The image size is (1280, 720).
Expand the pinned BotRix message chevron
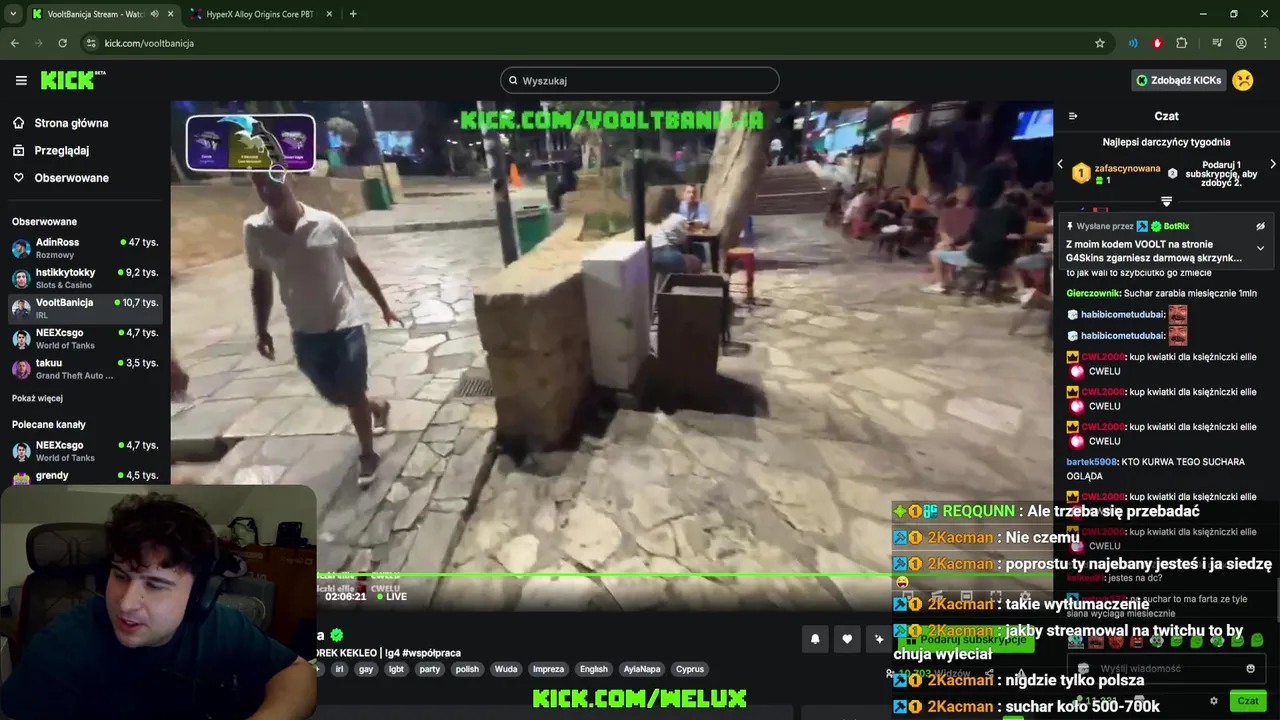1260,248
